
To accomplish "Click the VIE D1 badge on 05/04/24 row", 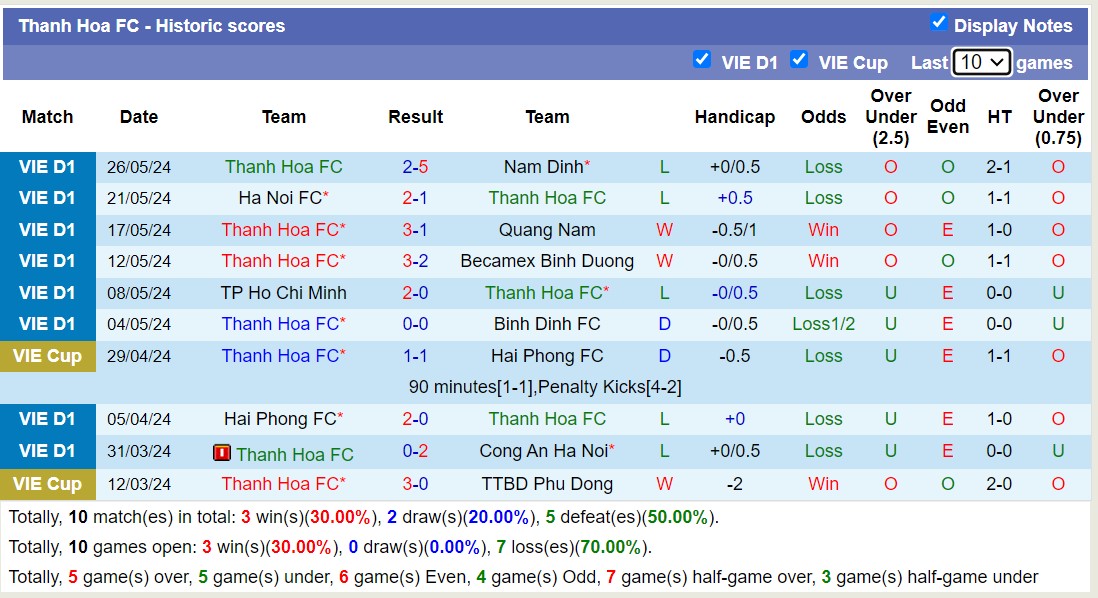I will pos(47,419).
